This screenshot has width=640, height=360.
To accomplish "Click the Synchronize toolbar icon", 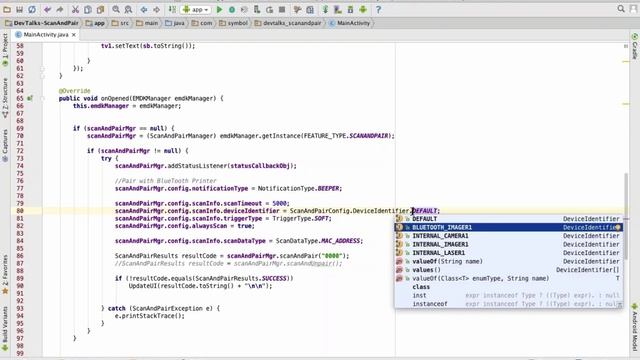I will pyautogui.click(x=32, y=9).
